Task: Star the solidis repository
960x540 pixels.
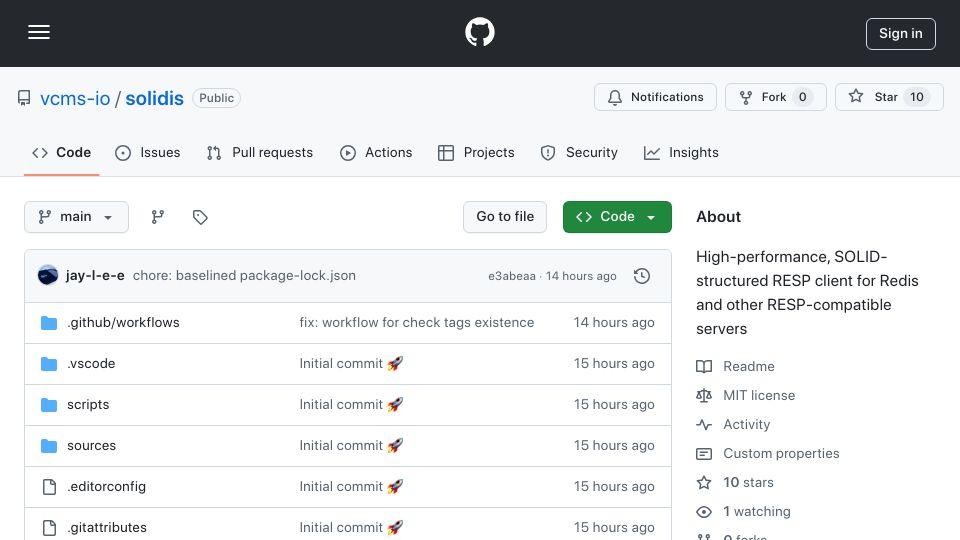Action: click(x=889, y=97)
